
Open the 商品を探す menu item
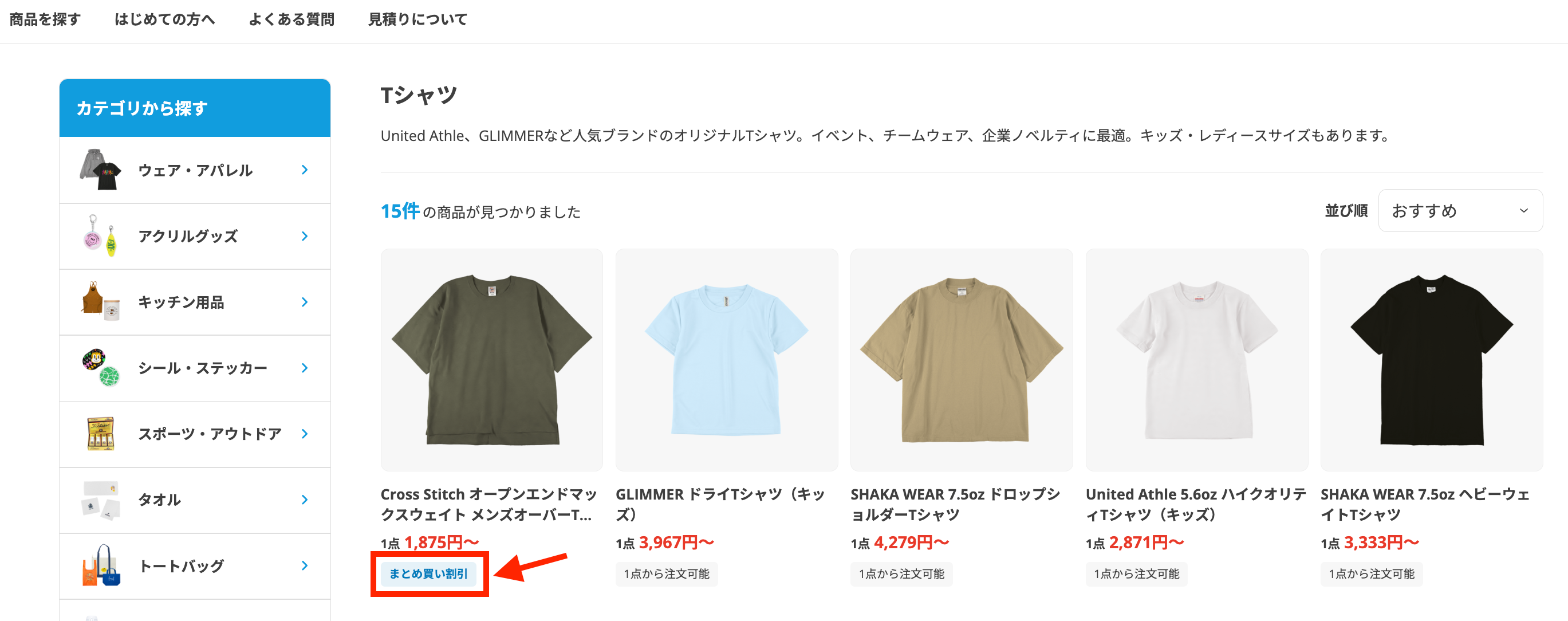45,19
